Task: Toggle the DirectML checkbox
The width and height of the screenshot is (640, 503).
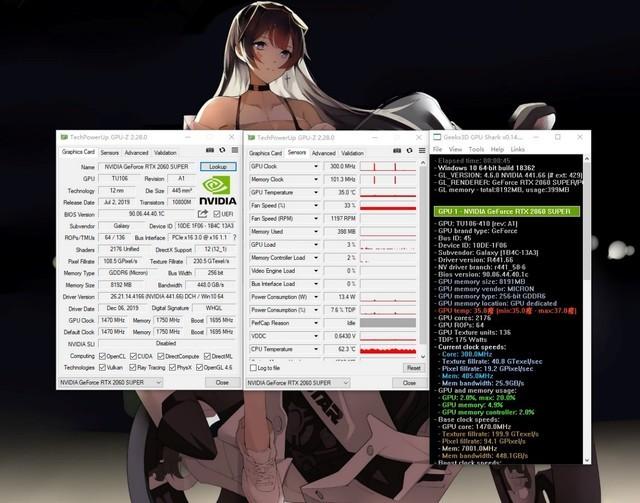Action: [207, 356]
